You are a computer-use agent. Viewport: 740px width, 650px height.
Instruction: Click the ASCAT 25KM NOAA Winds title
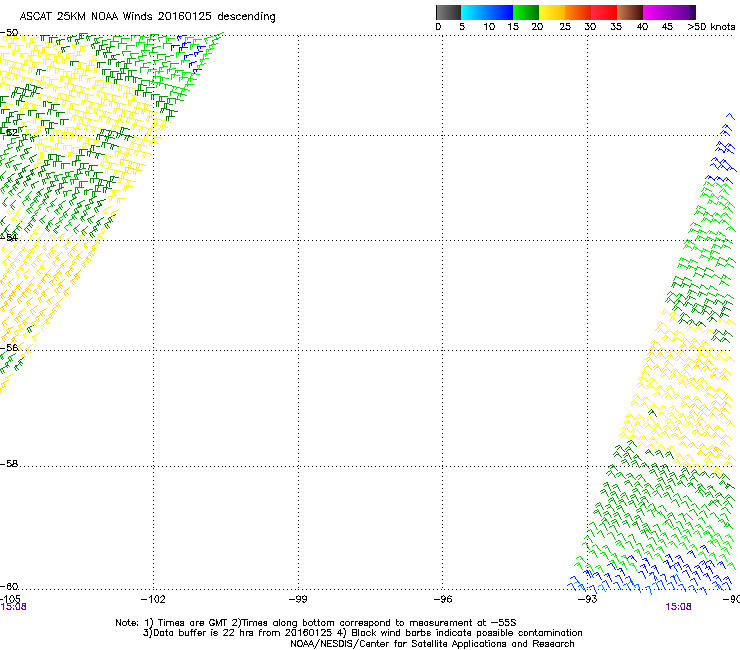[x=147, y=17]
